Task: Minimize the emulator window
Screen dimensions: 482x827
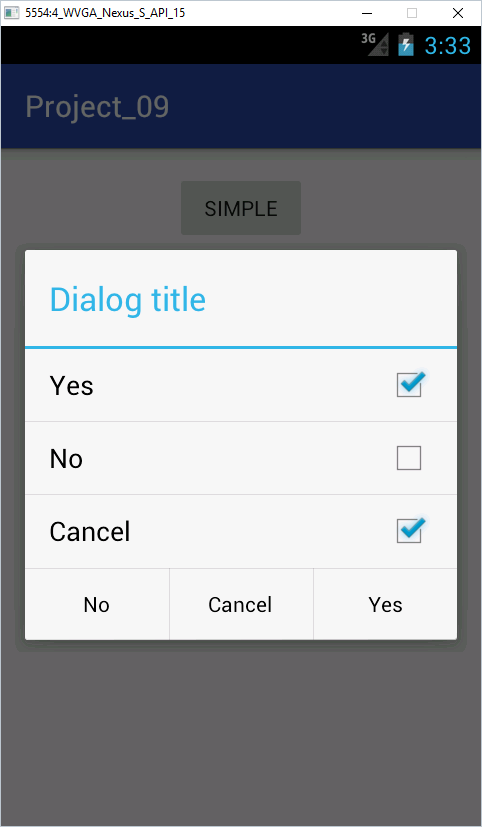Action: point(366,13)
